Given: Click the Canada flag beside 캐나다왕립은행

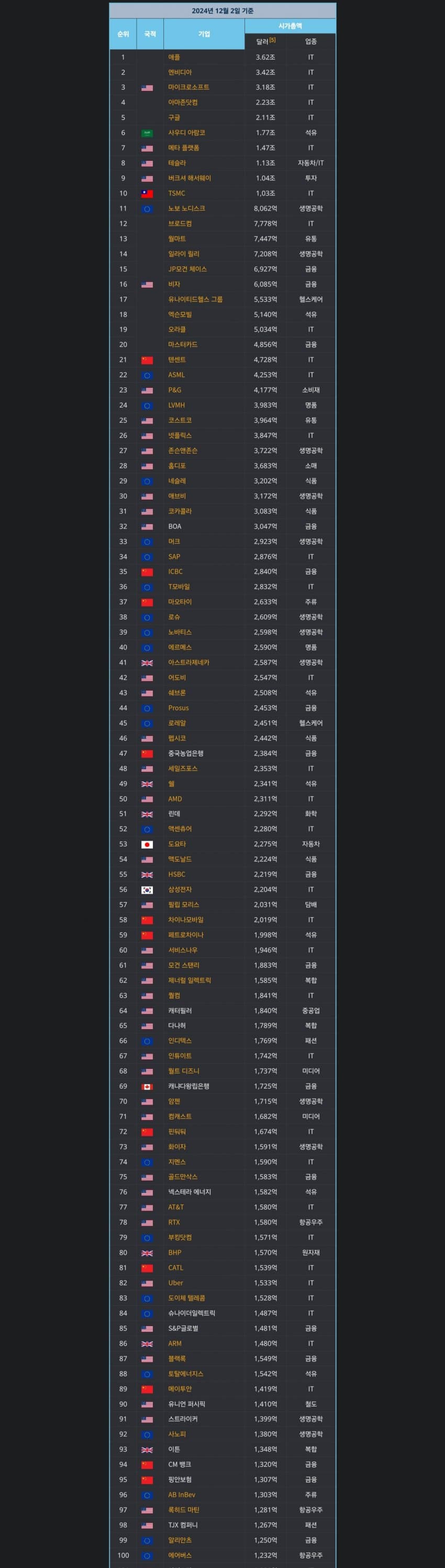Looking at the screenshot, I should (147, 1087).
